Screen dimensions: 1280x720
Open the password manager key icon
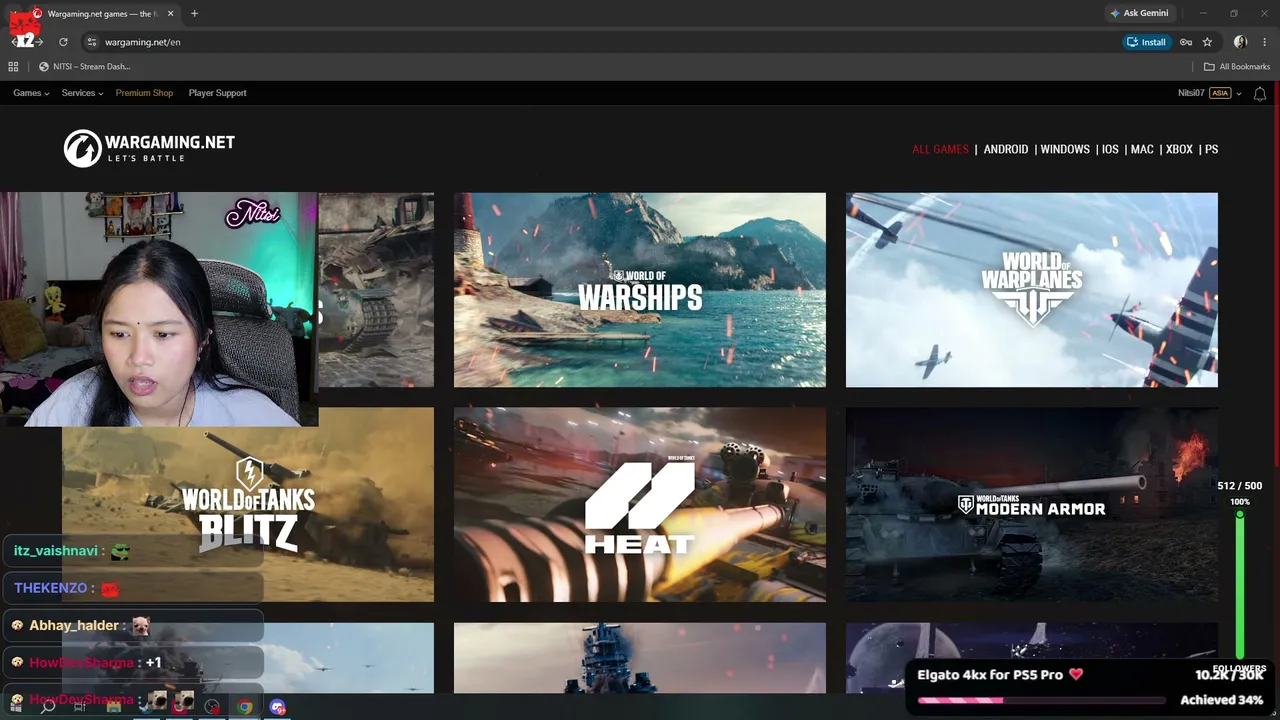(x=1186, y=42)
